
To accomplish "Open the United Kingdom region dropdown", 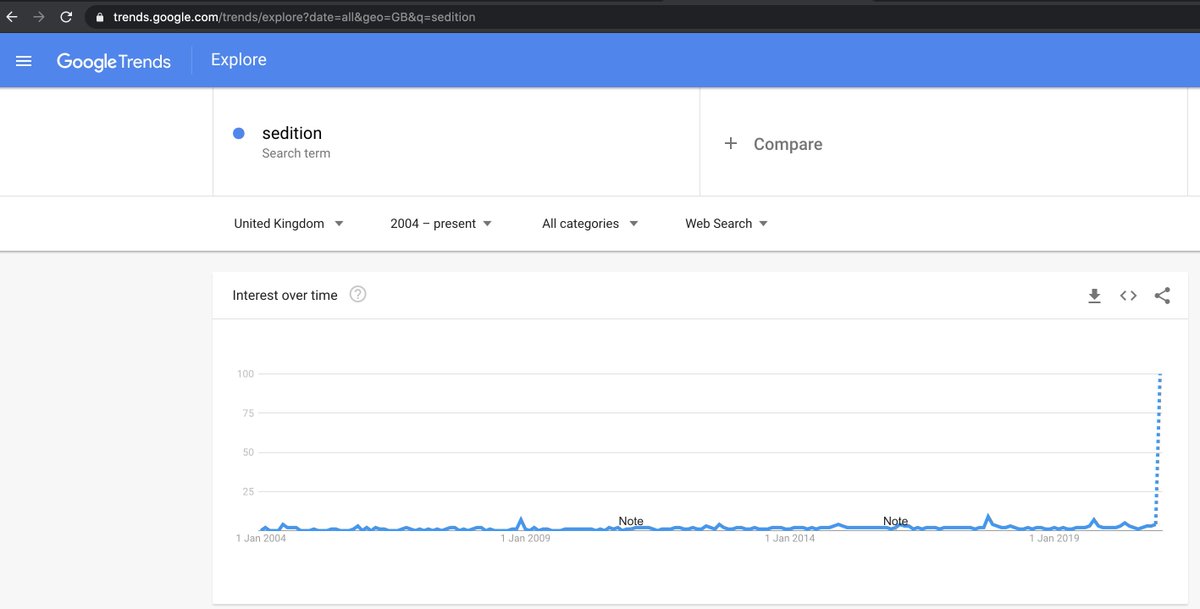I will tap(288, 223).
